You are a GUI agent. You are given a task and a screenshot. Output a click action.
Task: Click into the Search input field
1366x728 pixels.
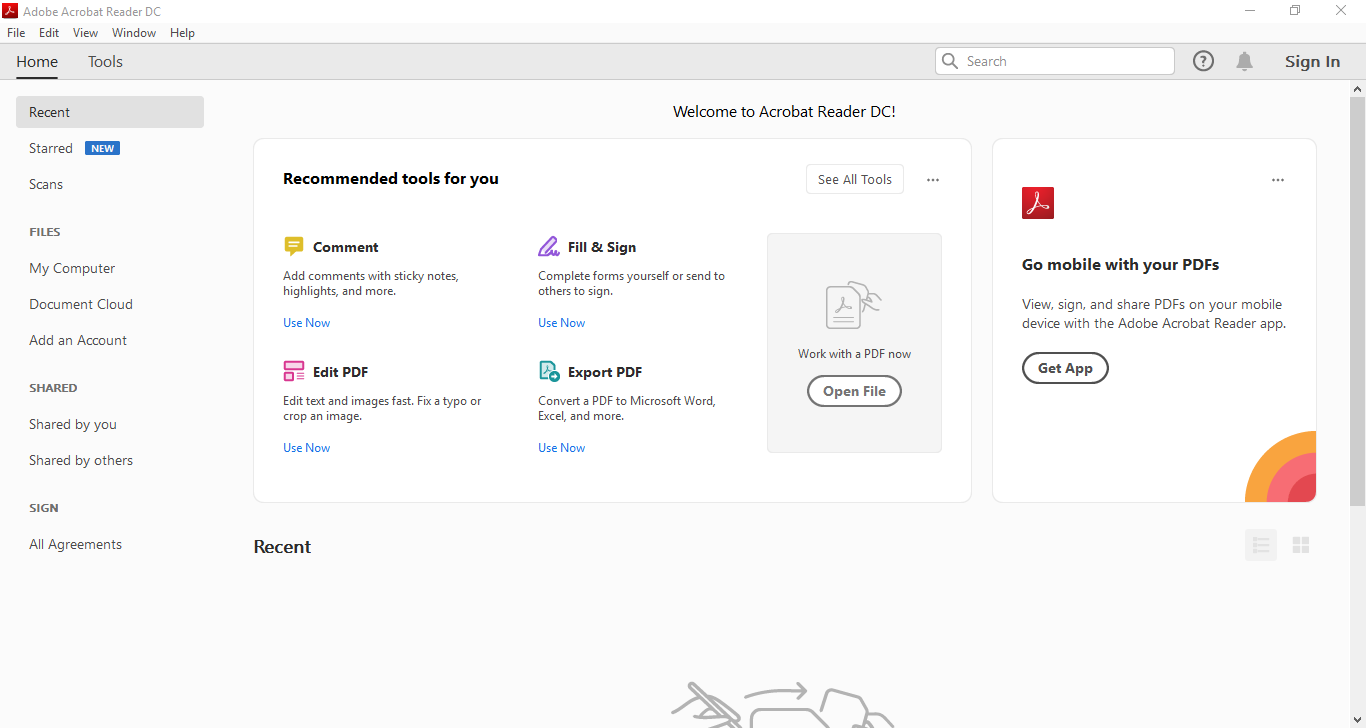click(1055, 61)
